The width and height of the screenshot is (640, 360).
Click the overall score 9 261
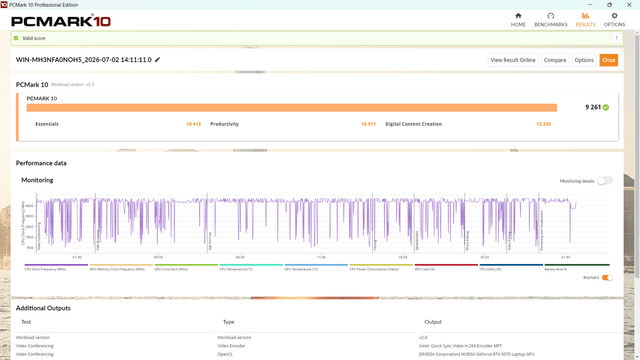(x=593, y=107)
